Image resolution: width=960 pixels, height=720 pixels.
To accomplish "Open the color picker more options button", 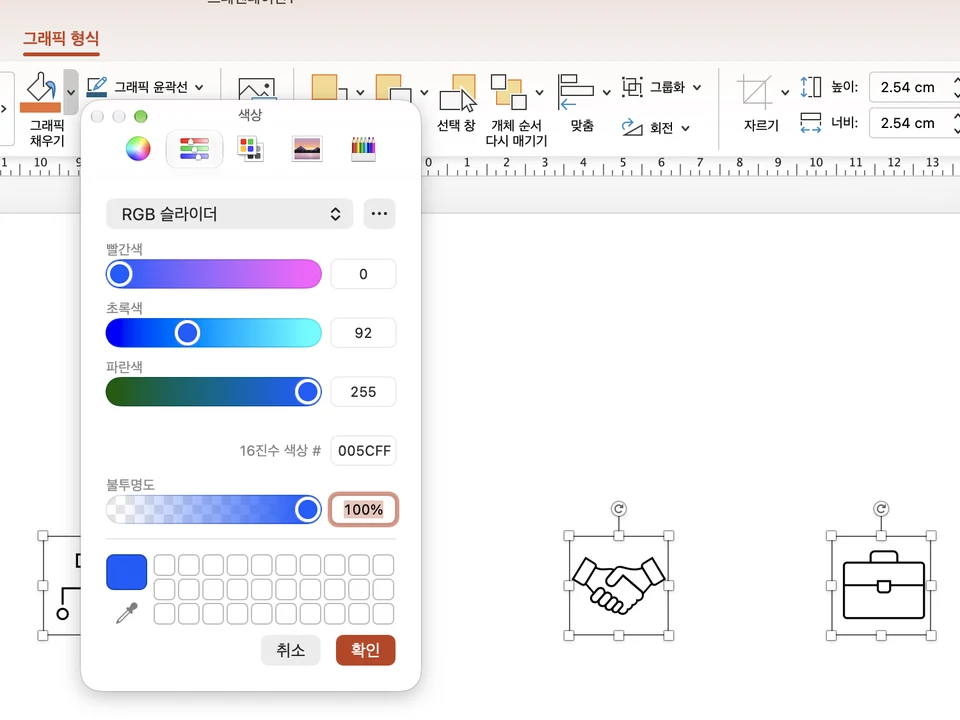I will point(380,214).
